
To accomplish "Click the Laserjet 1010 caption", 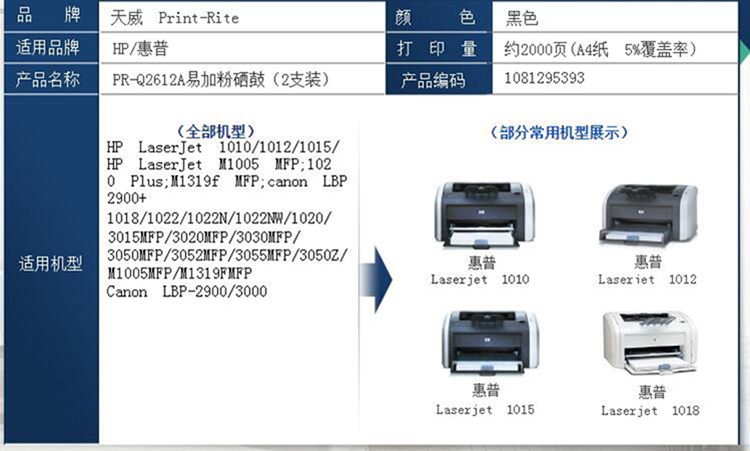I will point(480,279).
